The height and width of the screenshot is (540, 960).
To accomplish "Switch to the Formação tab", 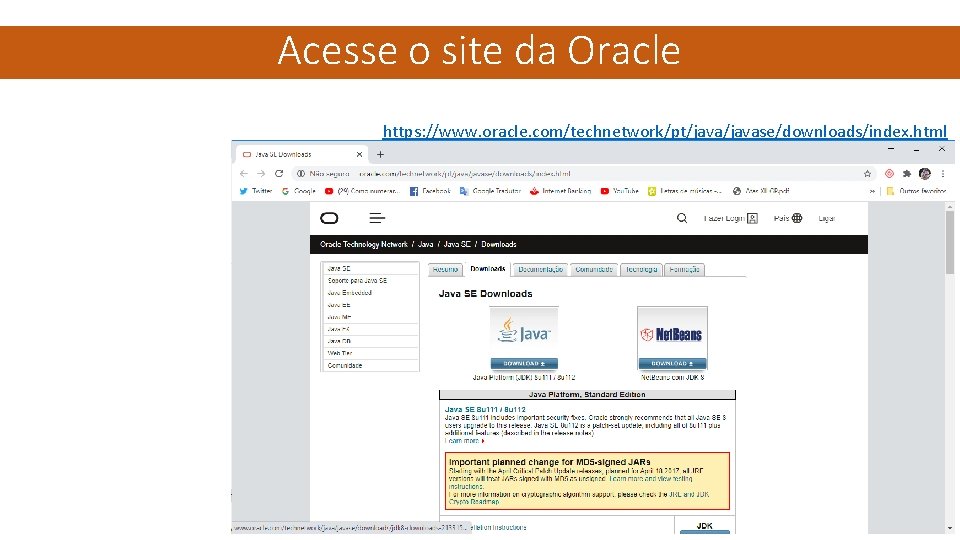I will pyautogui.click(x=684, y=269).
